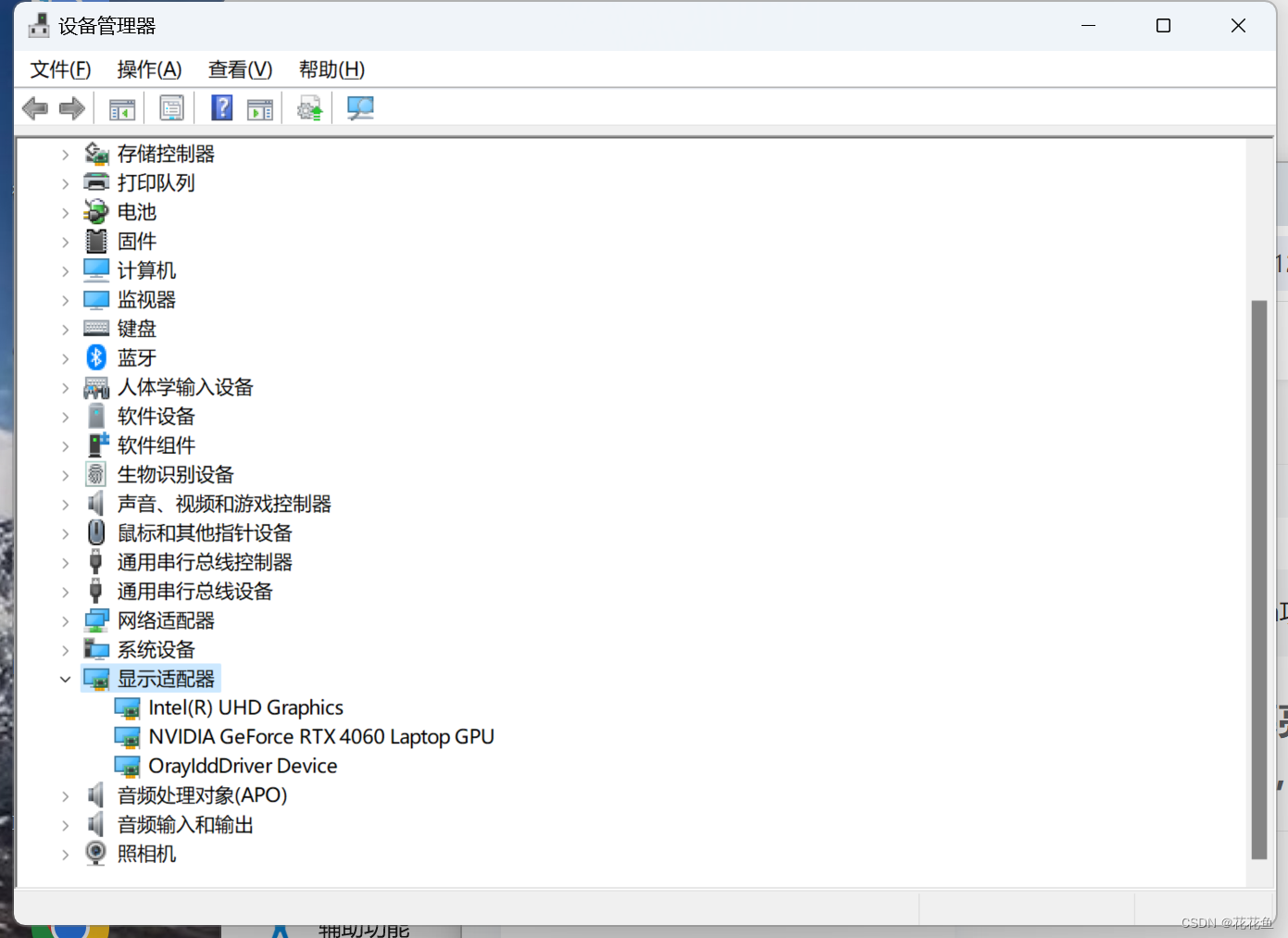Click the 生物识别设备 fingerprint icon
Viewport: 1288px width, 938px height.
point(96,474)
